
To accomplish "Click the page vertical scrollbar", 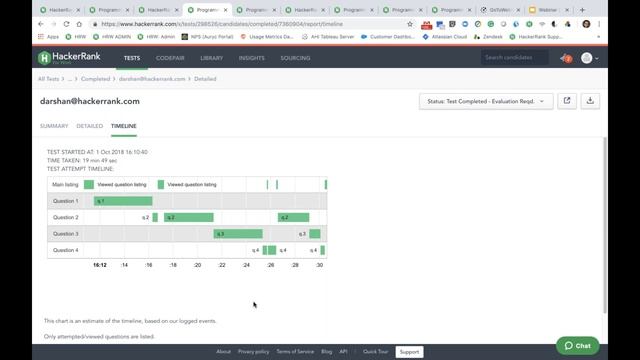I will (604, 224).
